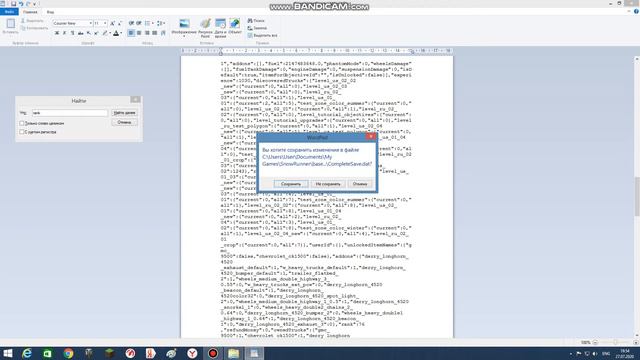This screenshot has height=360, width=640.
Task: Align text to the left
Action: [131, 33]
